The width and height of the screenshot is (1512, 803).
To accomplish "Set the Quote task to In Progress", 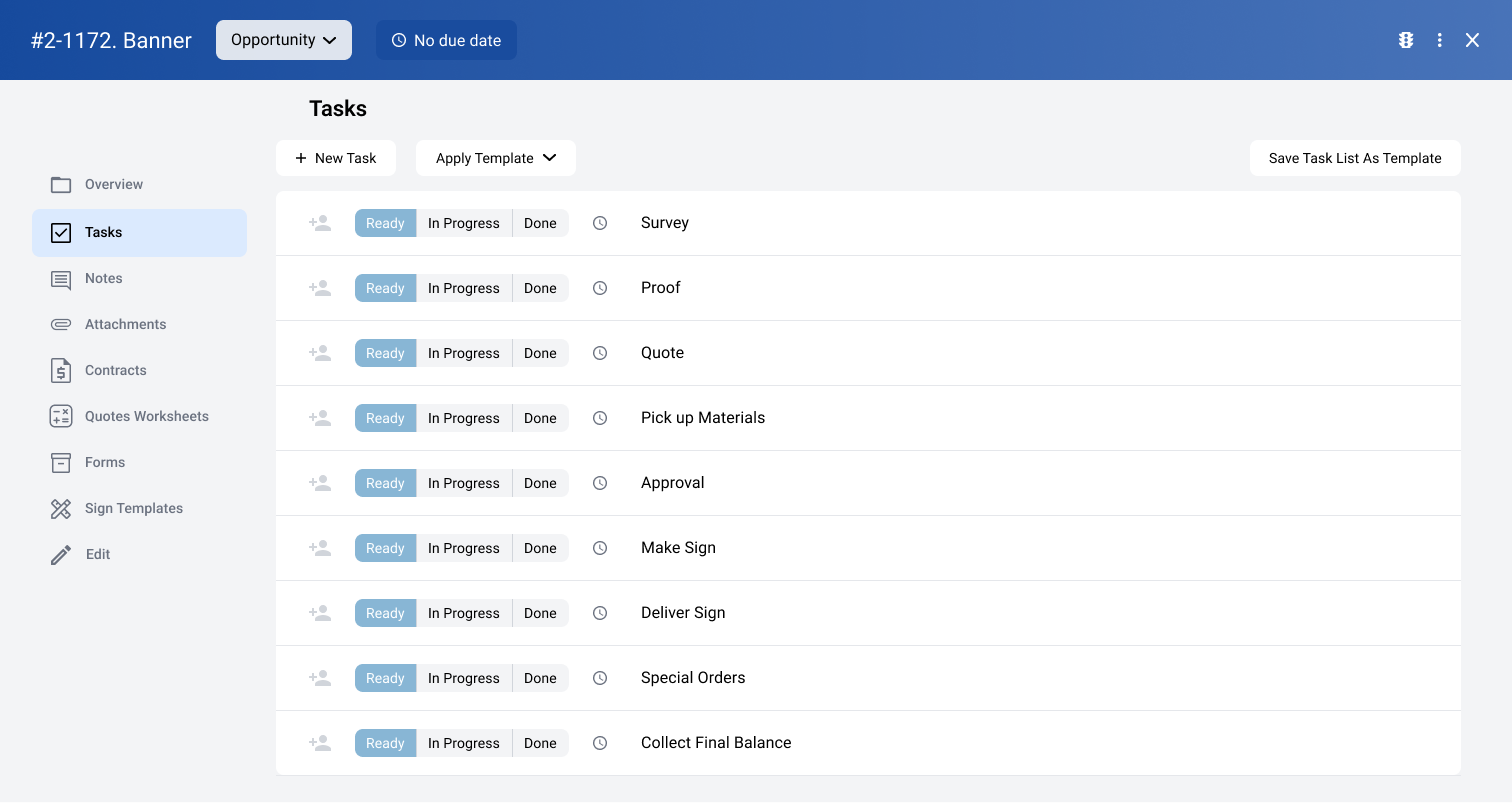I will click(463, 352).
